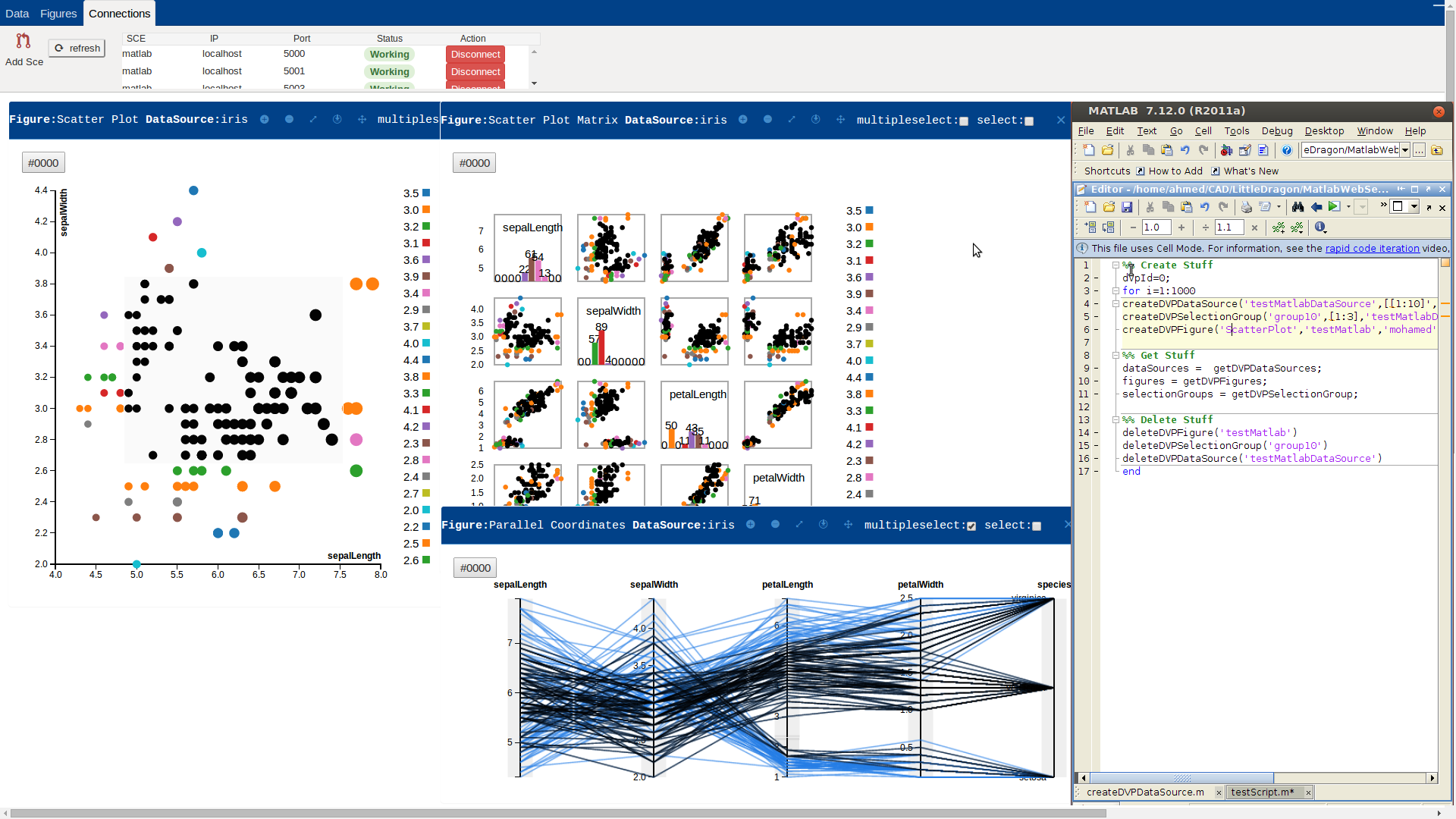Open run configuration dropdown arrow in Editor
This screenshot has height=819, width=1456.
point(1348,207)
